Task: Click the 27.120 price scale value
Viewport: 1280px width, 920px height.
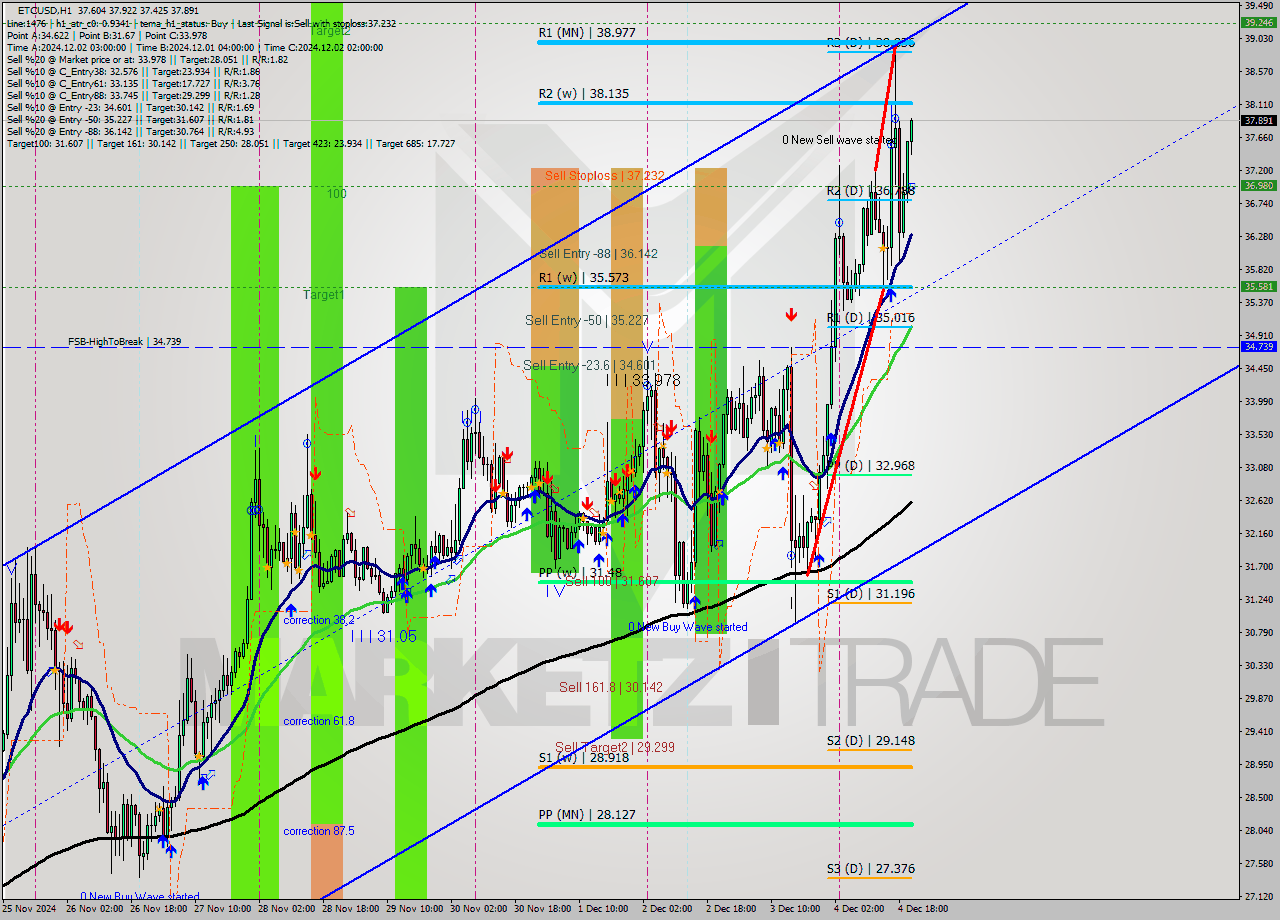Action: pos(1258,896)
